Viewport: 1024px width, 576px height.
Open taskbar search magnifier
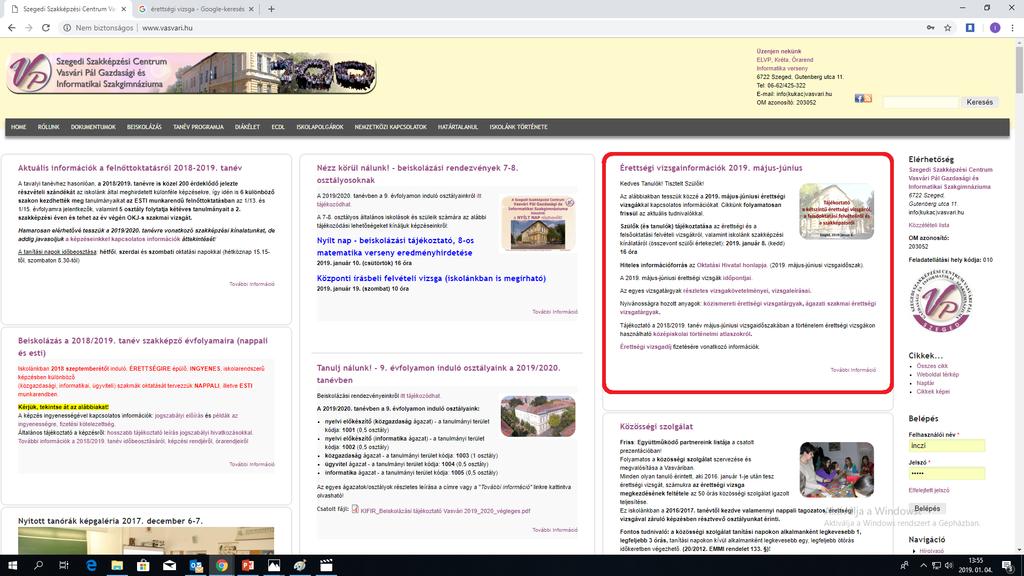tap(38, 566)
